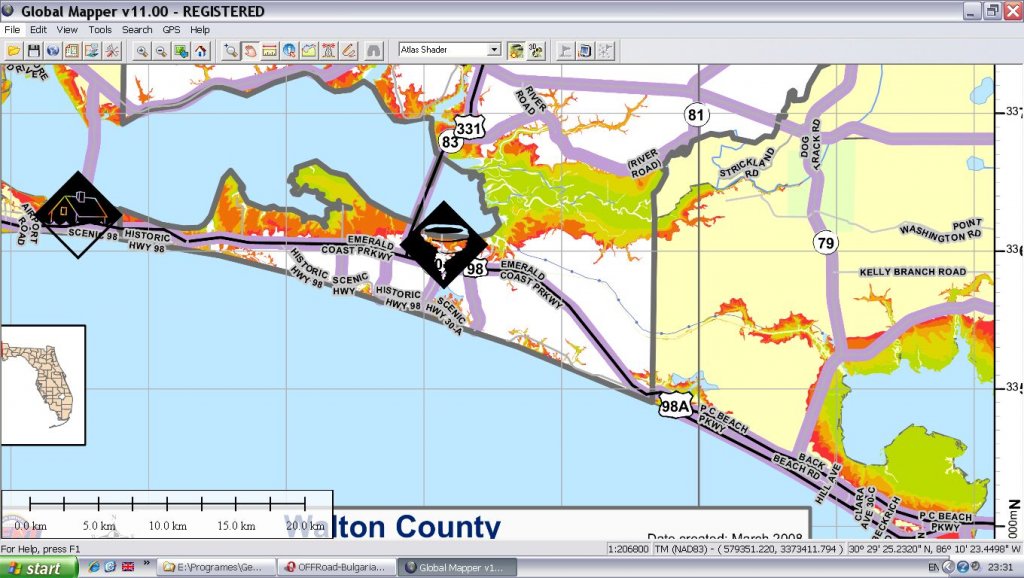Image resolution: width=1024 pixels, height=578 pixels.
Task: Click the house diamond map marker
Action: tap(78, 215)
